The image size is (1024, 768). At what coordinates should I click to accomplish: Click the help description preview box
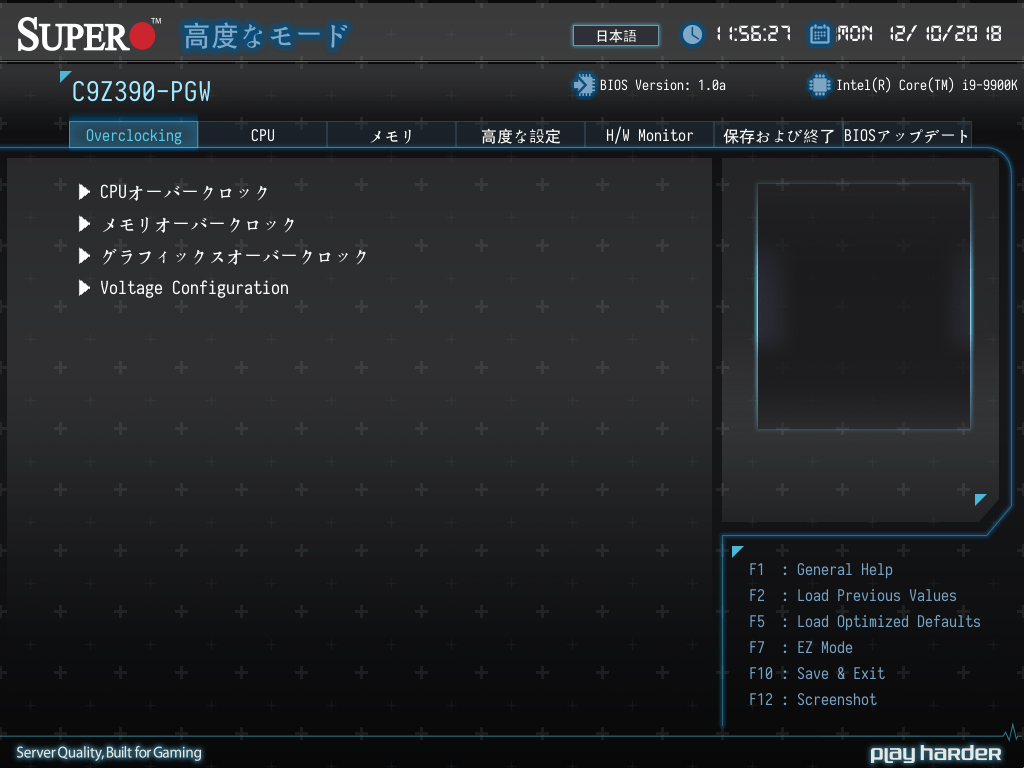pos(863,306)
